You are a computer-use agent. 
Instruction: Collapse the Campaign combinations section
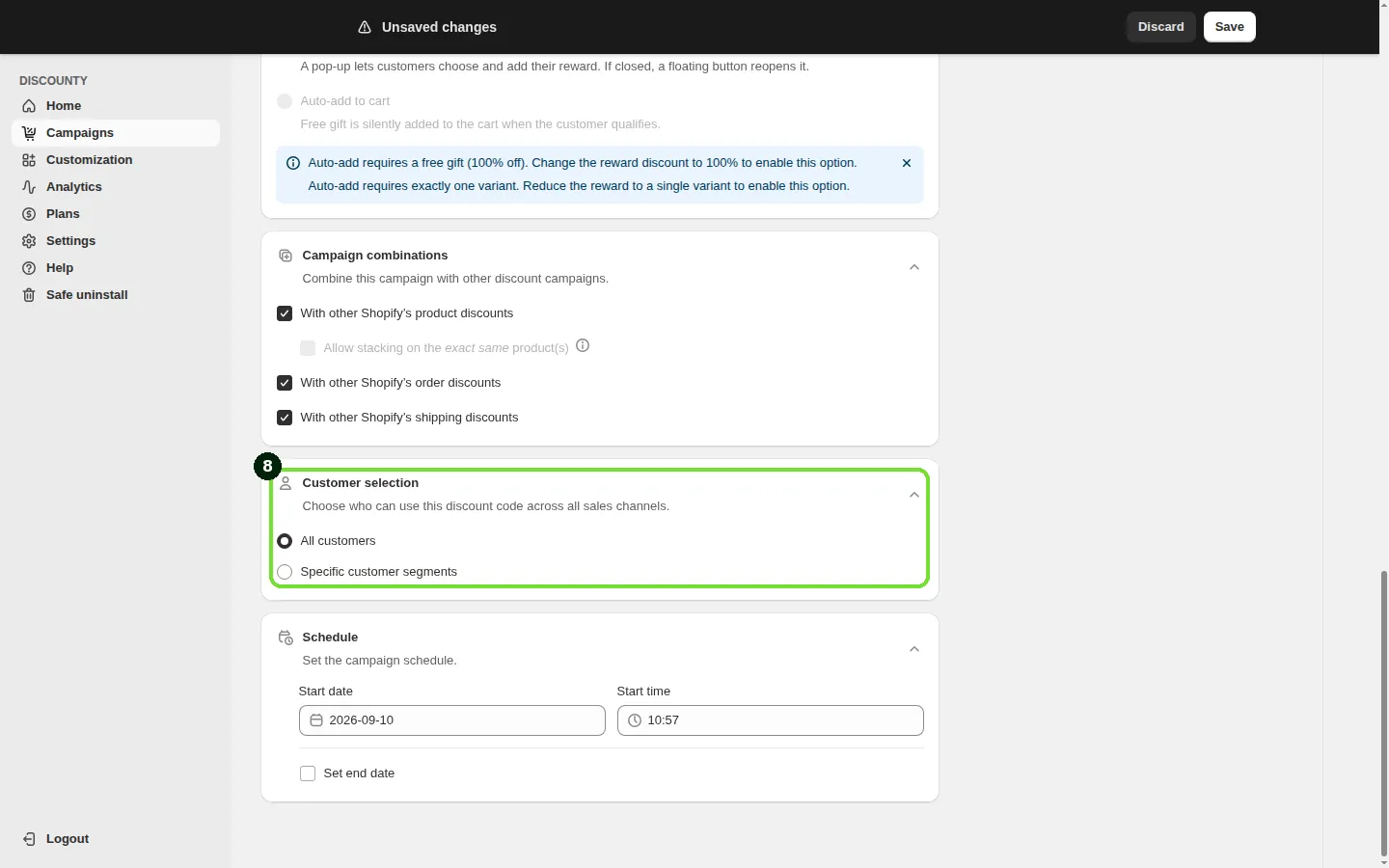(914, 267)
